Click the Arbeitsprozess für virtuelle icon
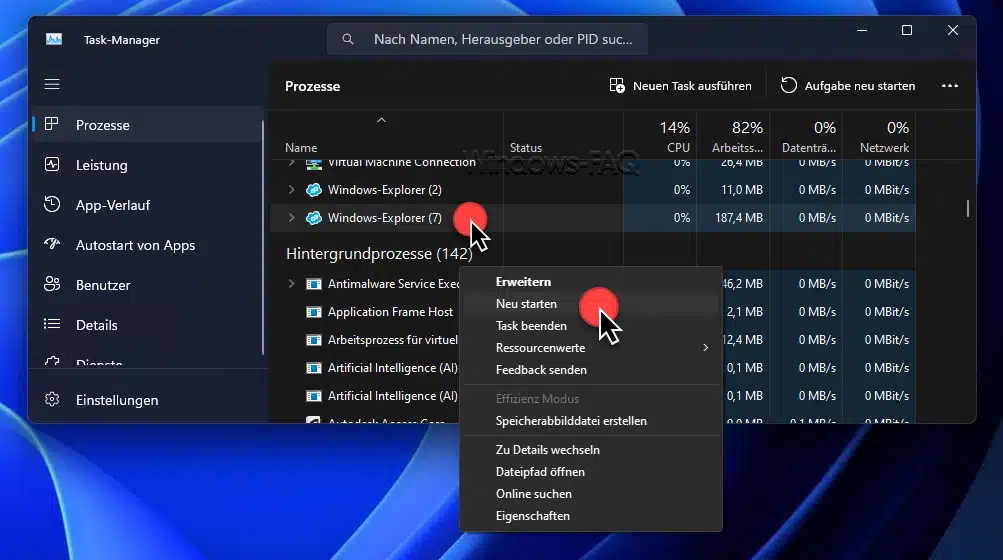 pos(313,340)
